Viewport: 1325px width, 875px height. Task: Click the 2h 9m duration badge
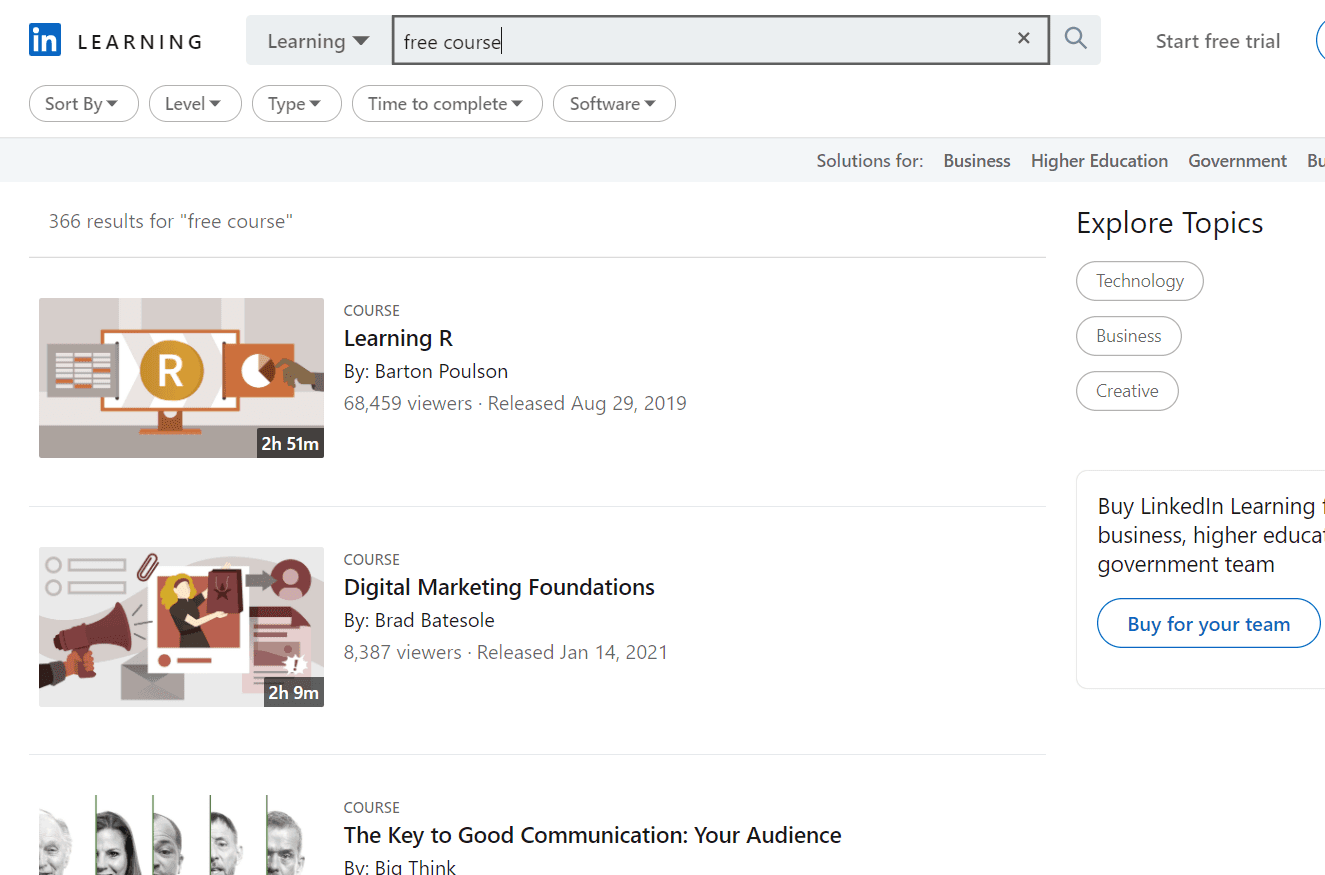point(293,692)
